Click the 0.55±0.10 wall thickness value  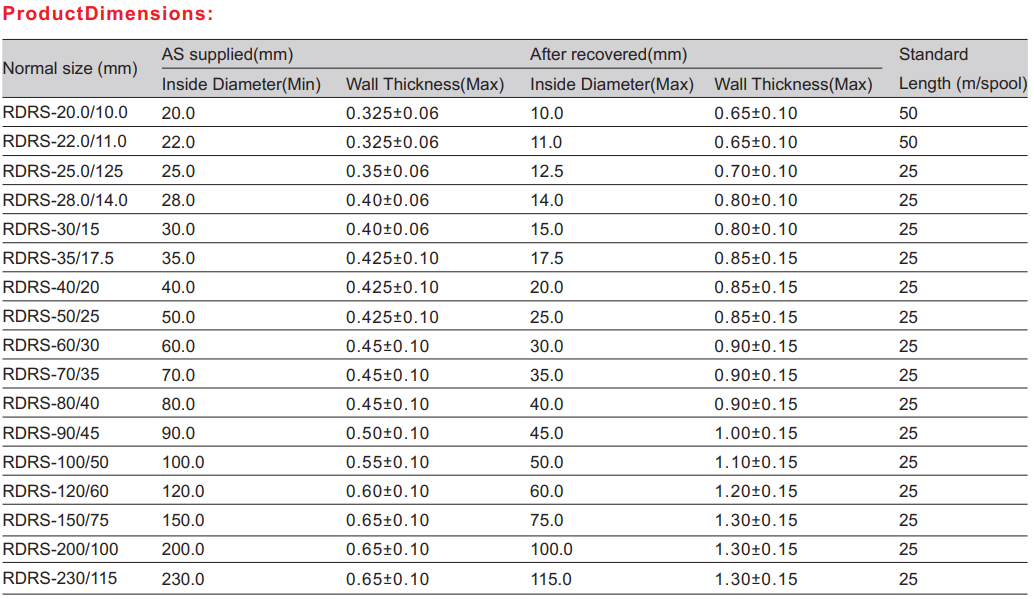click(x=387, y=462)
